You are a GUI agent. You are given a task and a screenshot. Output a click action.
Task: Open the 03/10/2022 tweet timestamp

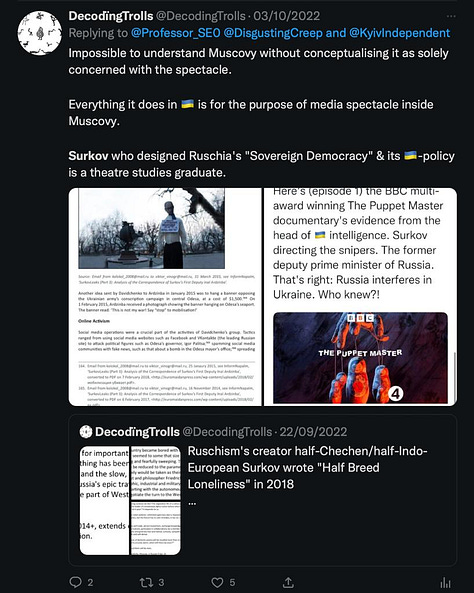tap(287, 16)
